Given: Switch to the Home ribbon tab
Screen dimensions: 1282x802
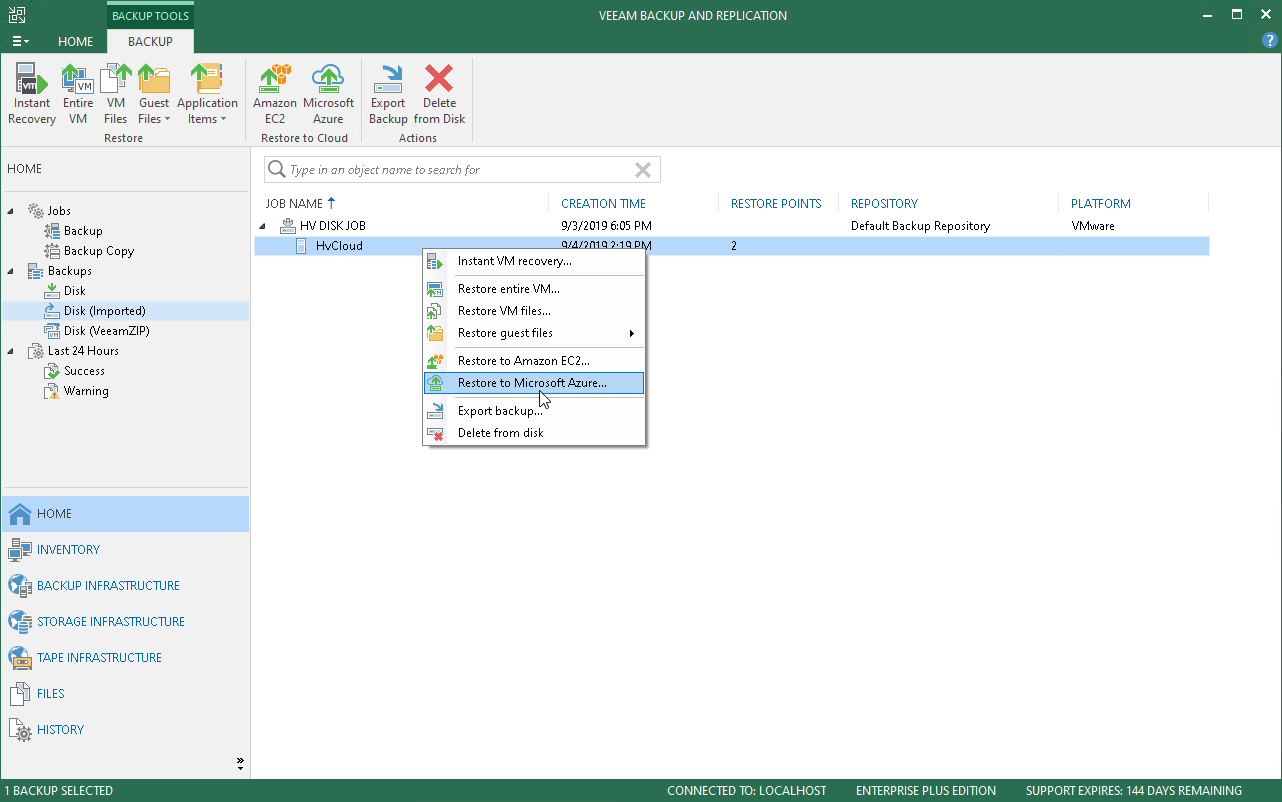Looking at the screenshot, I should (x=75, y=42).
